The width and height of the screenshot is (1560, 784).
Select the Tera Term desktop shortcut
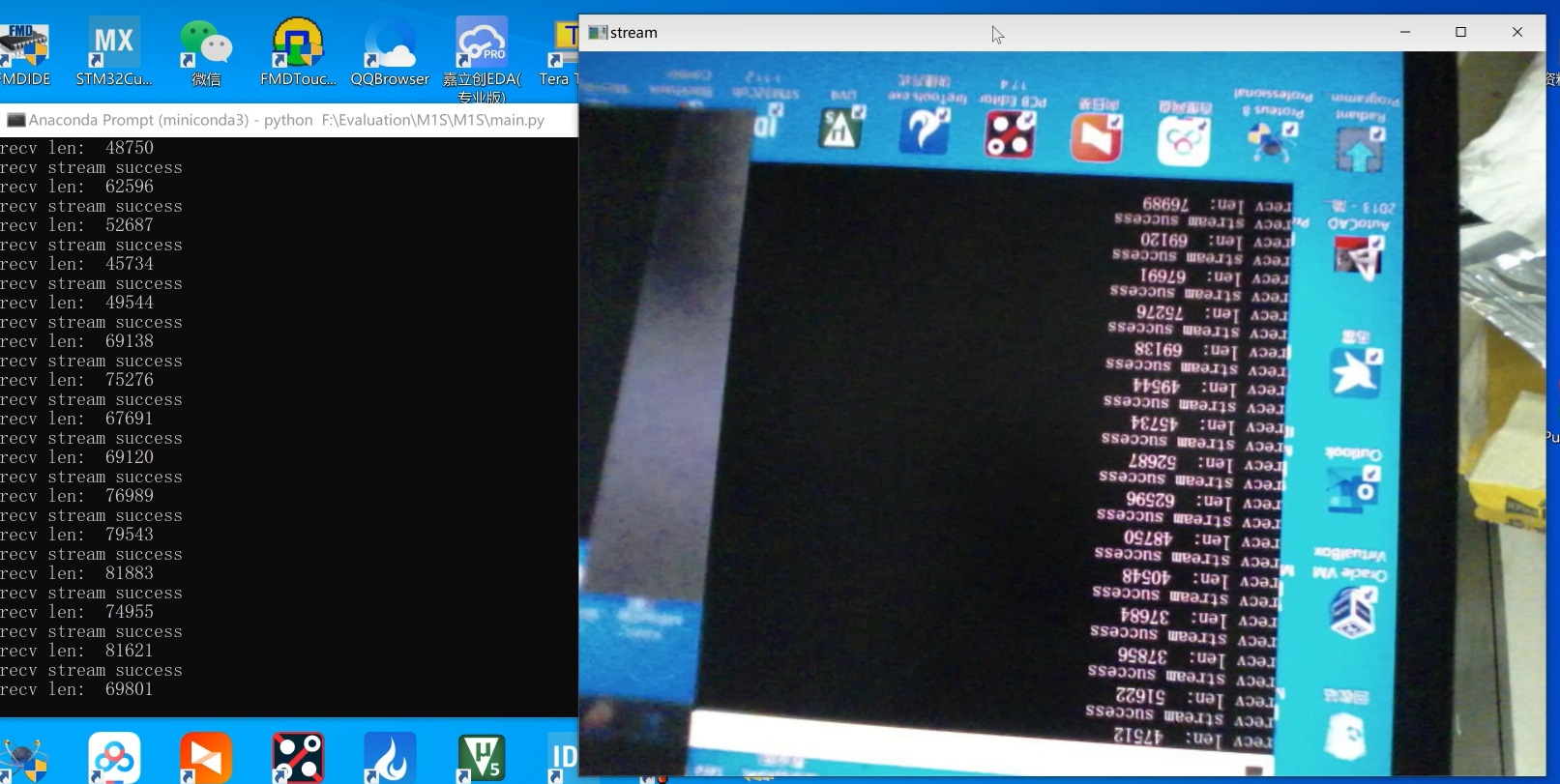coord(559,53)
